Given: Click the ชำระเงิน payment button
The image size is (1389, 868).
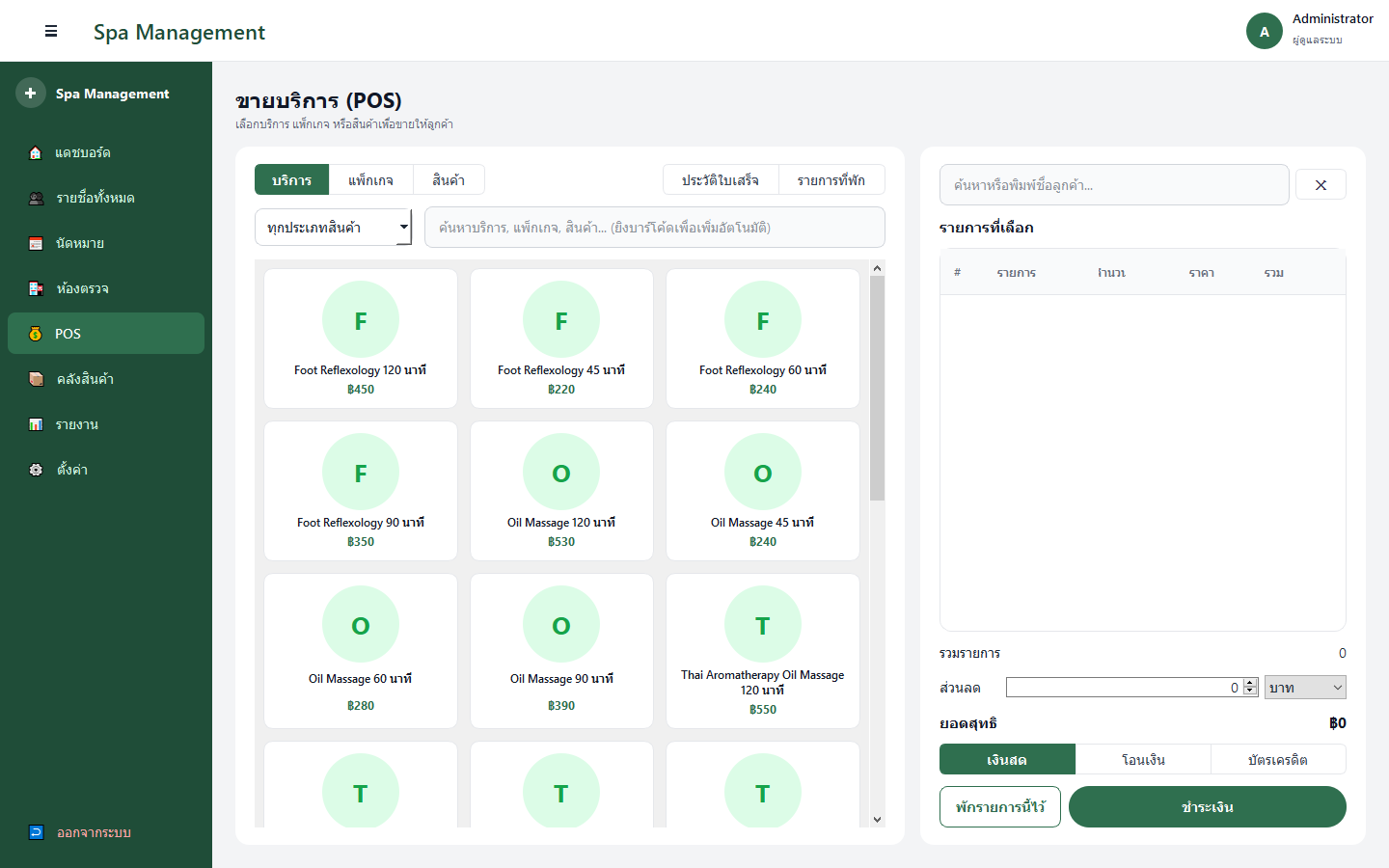Looking at the screenshot, I should click(1208, 806).
